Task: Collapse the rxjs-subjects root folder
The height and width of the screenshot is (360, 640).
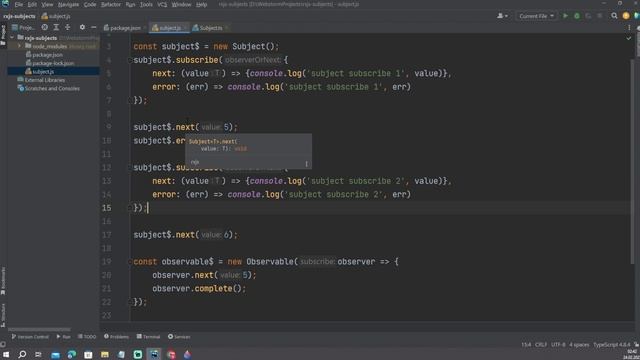Action: click(x=12, y=38)
